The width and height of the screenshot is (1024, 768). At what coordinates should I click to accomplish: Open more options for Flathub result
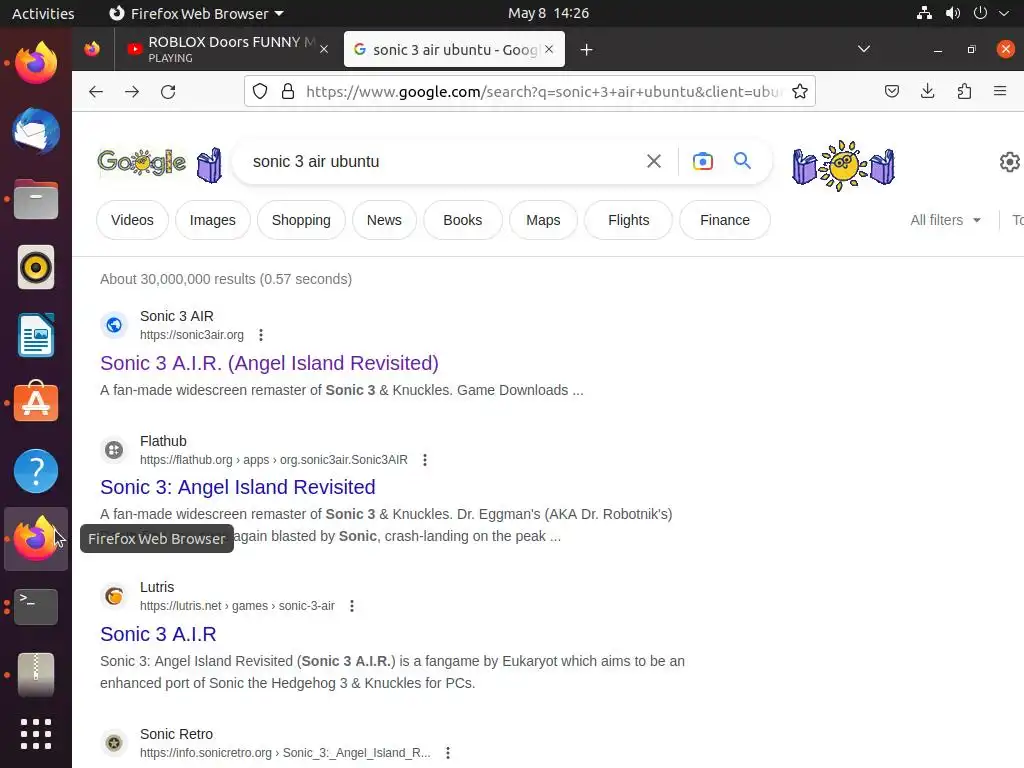click(x=425, y=460)
